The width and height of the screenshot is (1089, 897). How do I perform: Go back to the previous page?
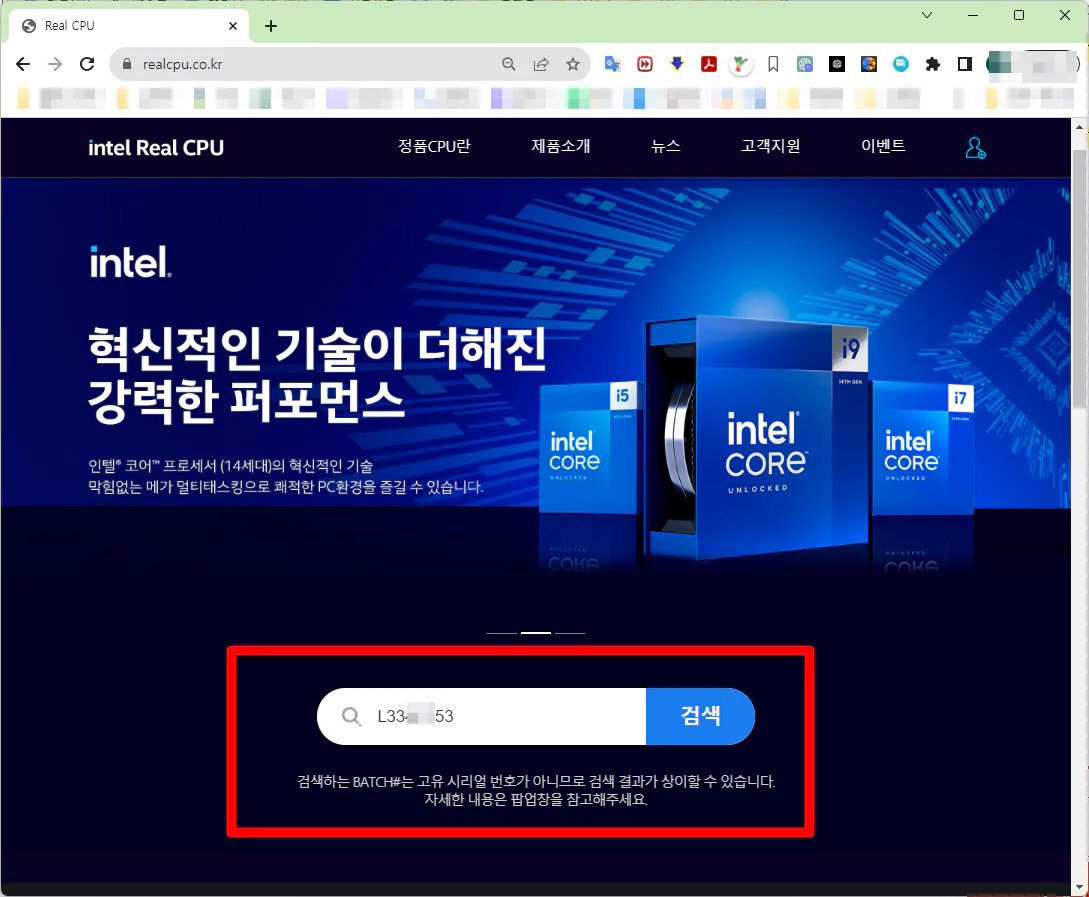(x=23, y=65)
